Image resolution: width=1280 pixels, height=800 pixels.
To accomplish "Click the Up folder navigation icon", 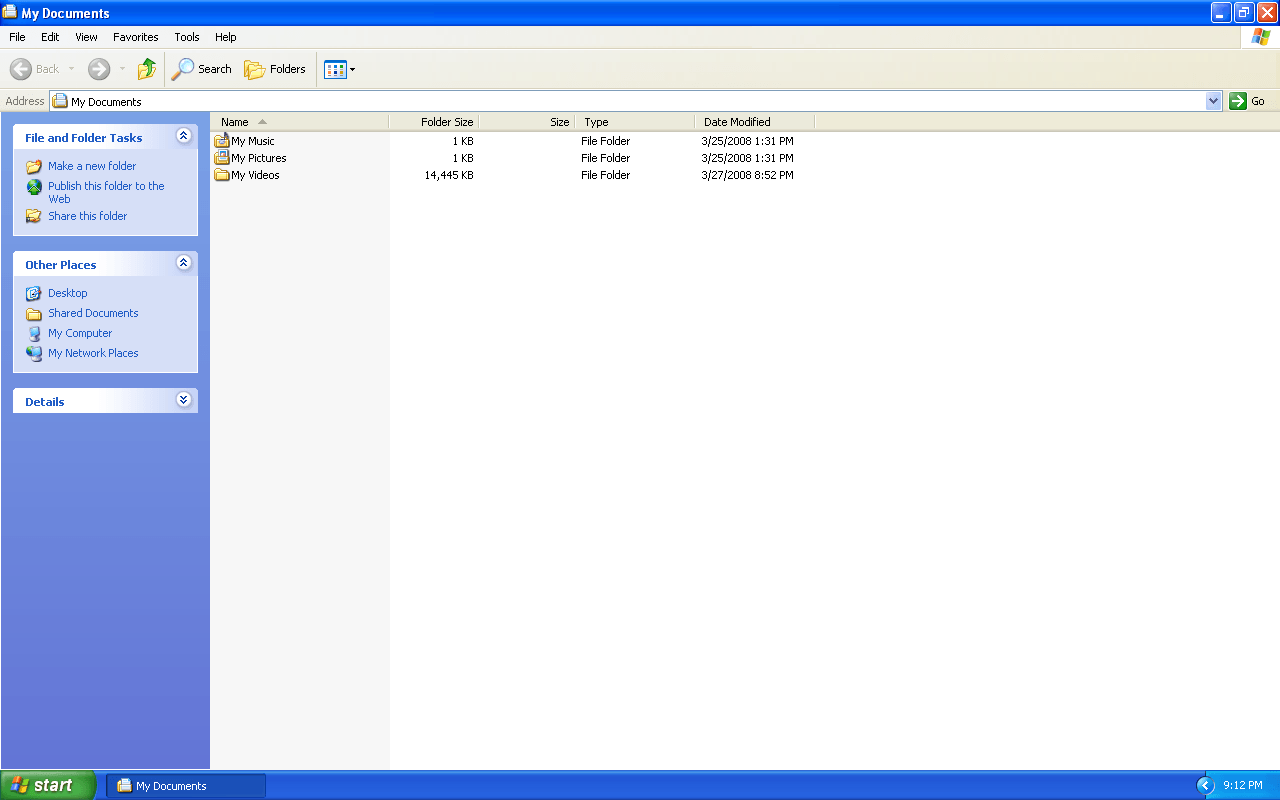I will 146,69.
